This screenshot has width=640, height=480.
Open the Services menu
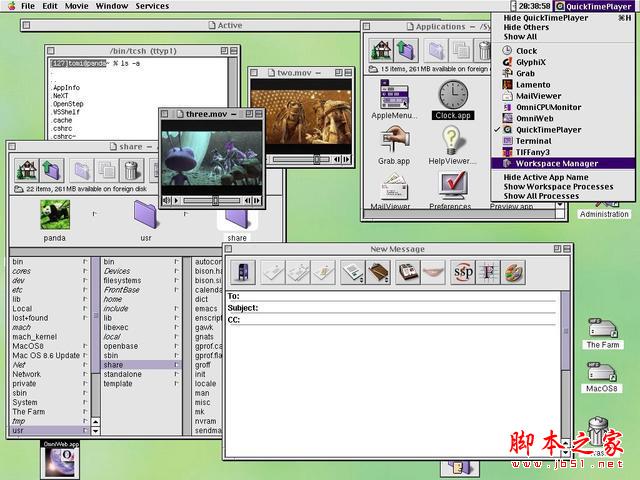point(152,6)
